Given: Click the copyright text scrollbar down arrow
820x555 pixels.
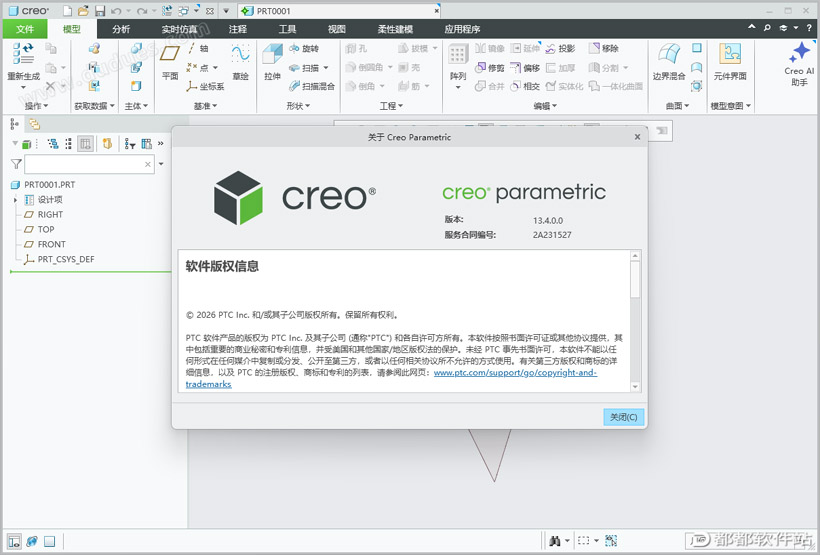Looking at the screenshot, I should [635, 387].
